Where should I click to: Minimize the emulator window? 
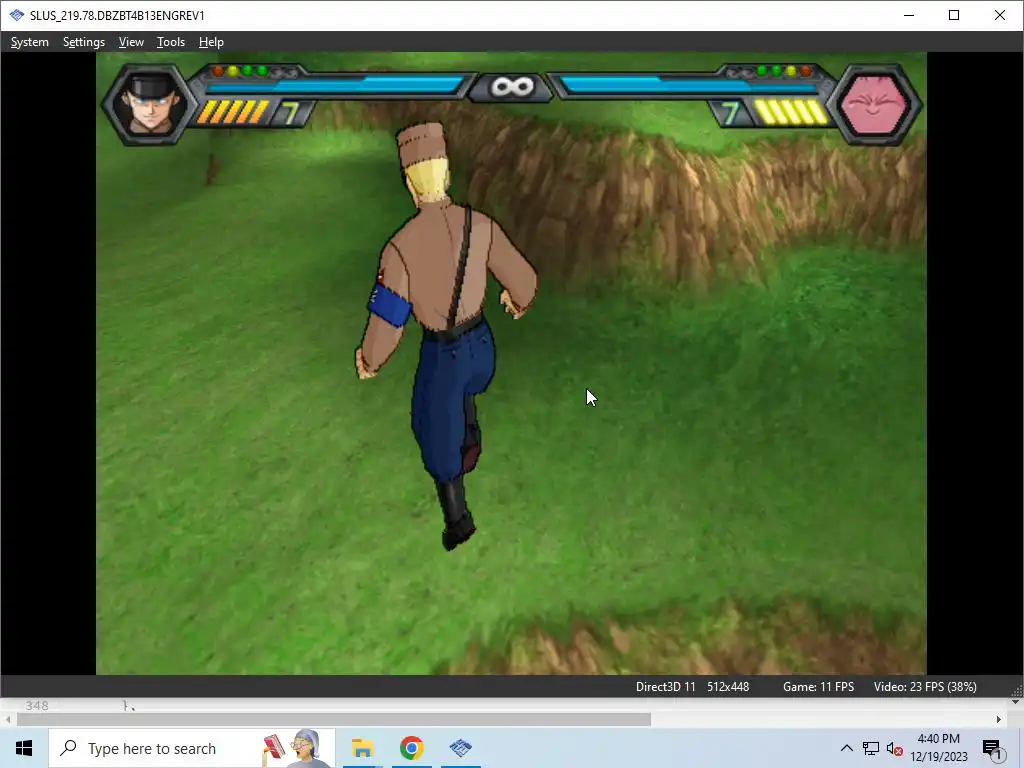coord(908,15)
